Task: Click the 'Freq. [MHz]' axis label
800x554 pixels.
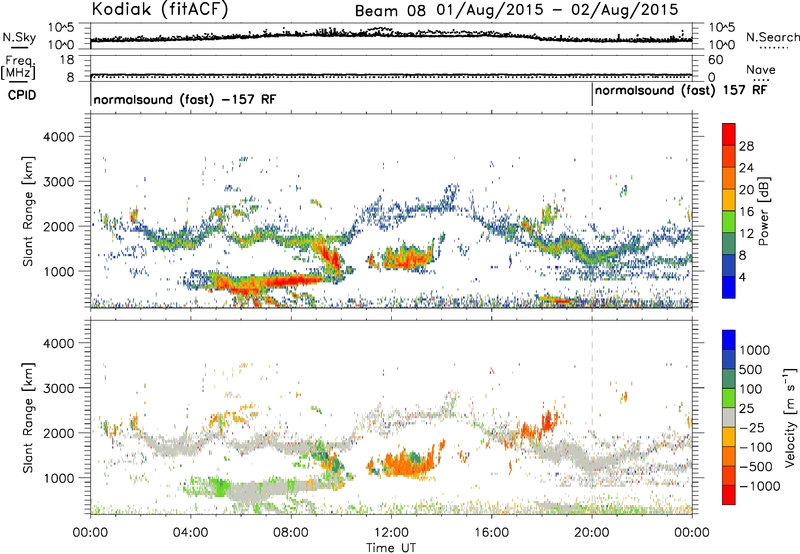Action: (x=18, y=67)
